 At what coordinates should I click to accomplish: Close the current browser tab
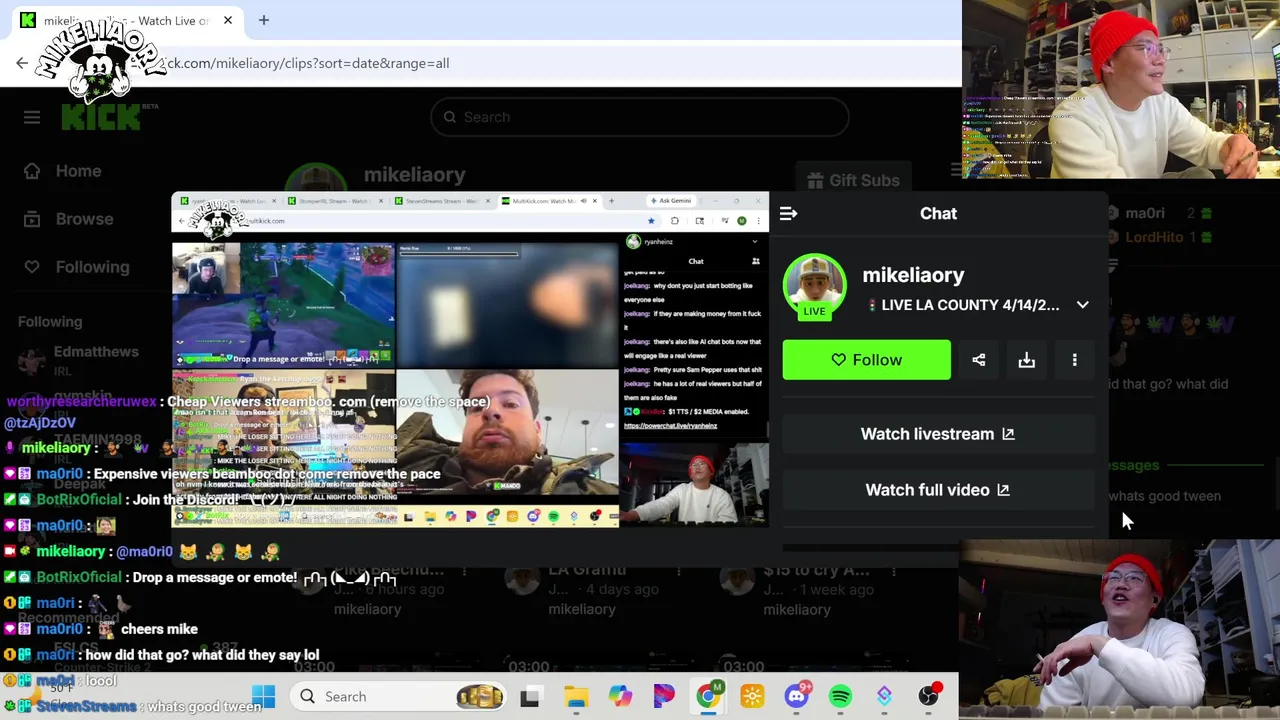click(x=228, y=20)
